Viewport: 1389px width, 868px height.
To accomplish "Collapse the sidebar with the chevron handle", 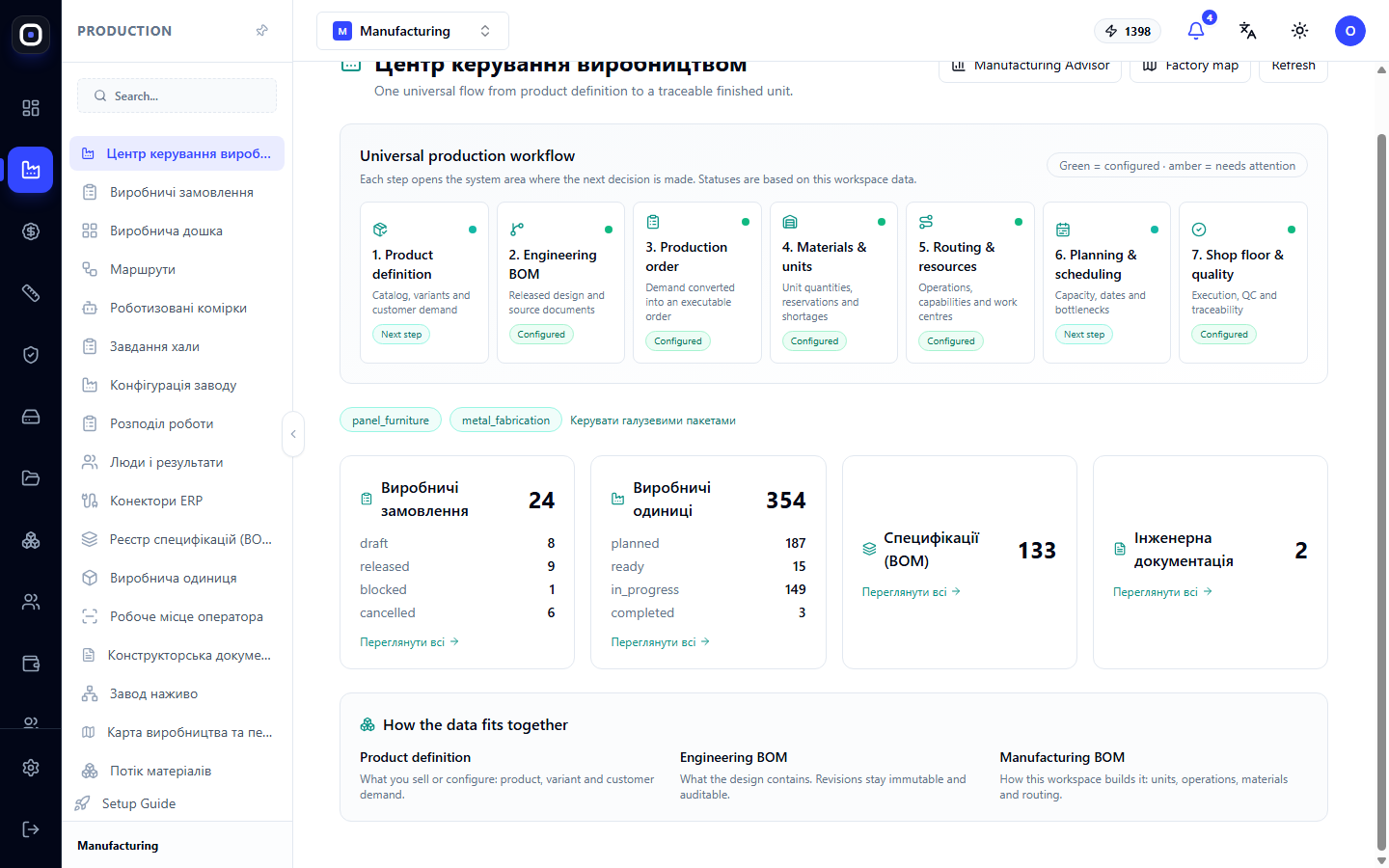I will (x=293, y=434).
